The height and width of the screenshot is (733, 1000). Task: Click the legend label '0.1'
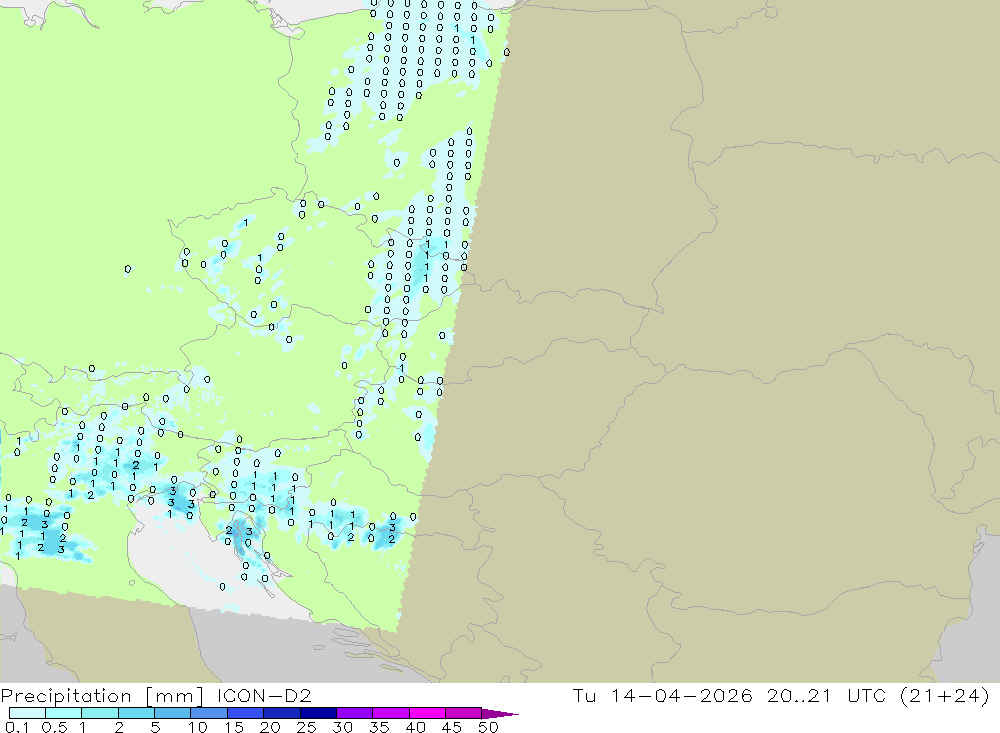click(x=17, y=727)
